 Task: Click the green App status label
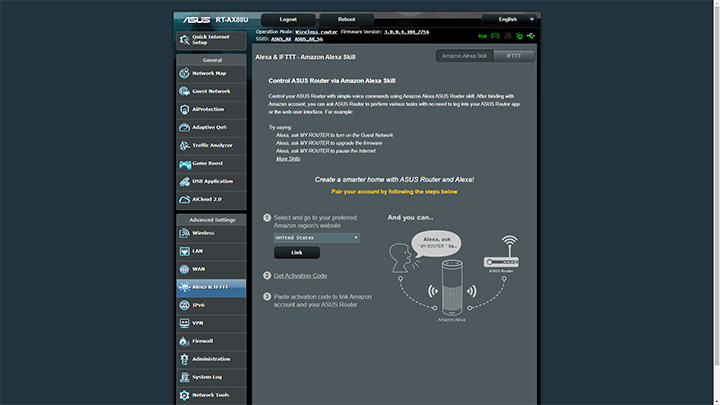482,36
